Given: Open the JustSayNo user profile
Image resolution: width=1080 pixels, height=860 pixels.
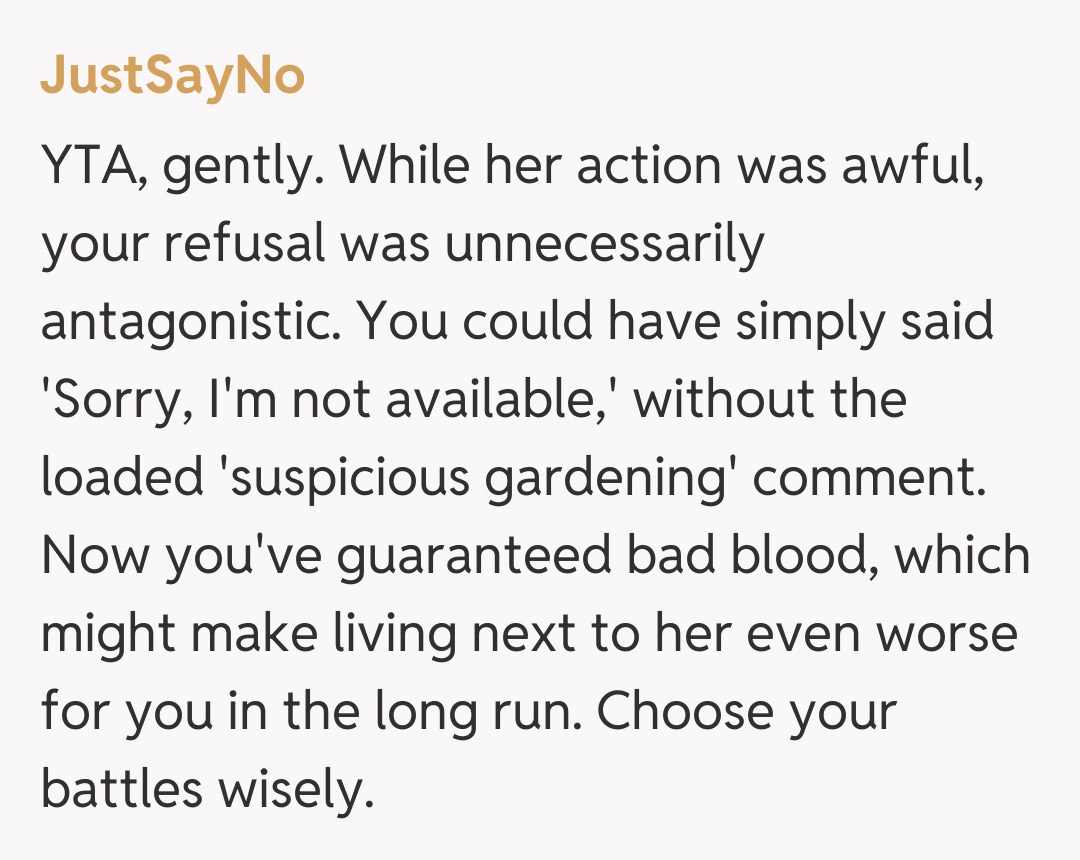Looking at the screenshot, I should click(172, 77).
